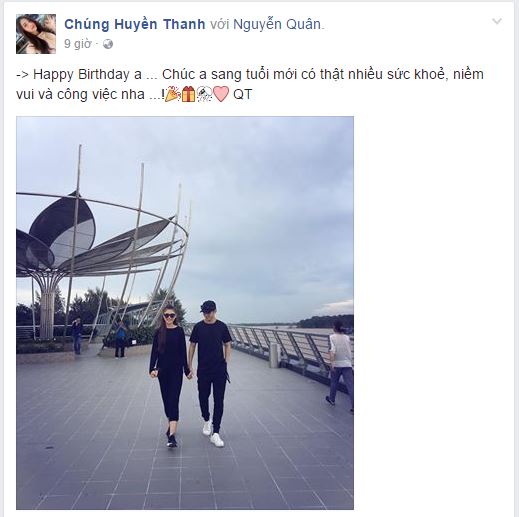
Task: Click the word với in the header
Action: click(x=219, y=24)
